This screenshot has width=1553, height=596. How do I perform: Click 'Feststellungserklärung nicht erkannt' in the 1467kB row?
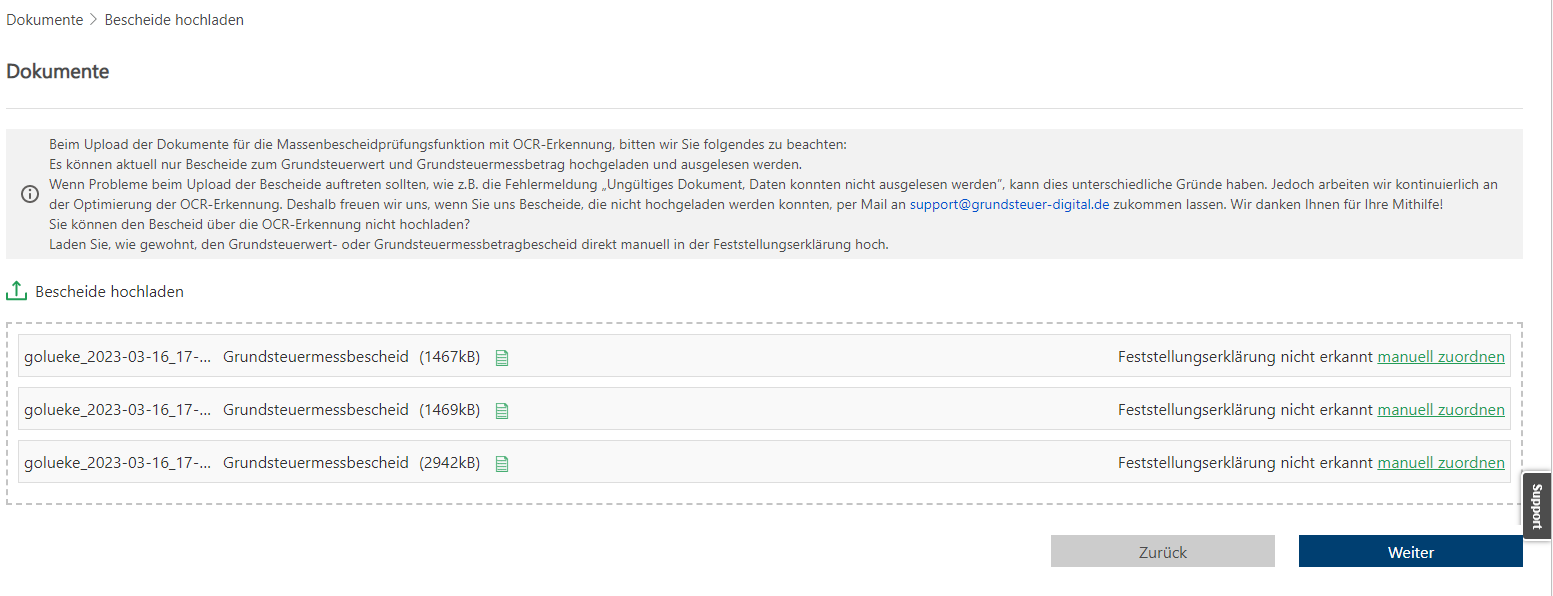pos(1245,357)
